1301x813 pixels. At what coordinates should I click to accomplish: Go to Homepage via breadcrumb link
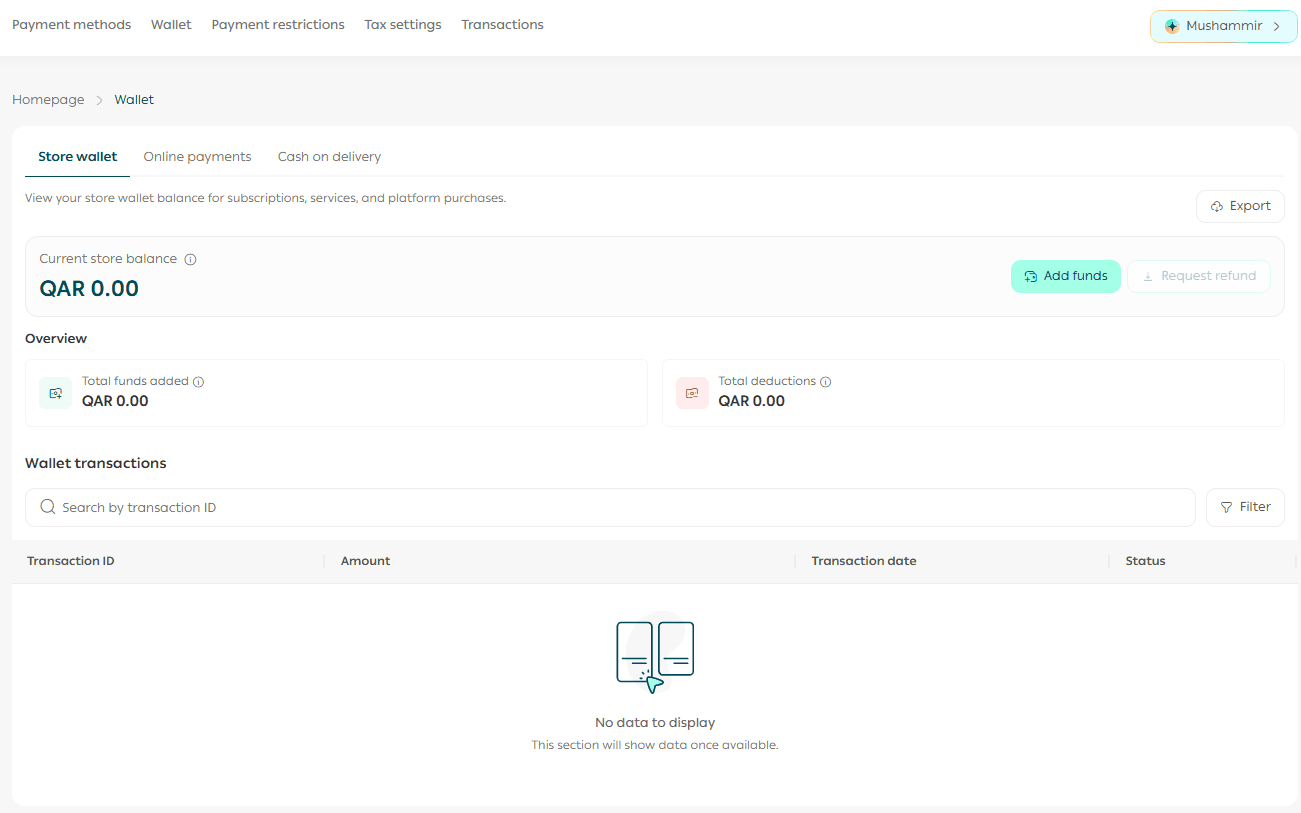click(48, 100)
